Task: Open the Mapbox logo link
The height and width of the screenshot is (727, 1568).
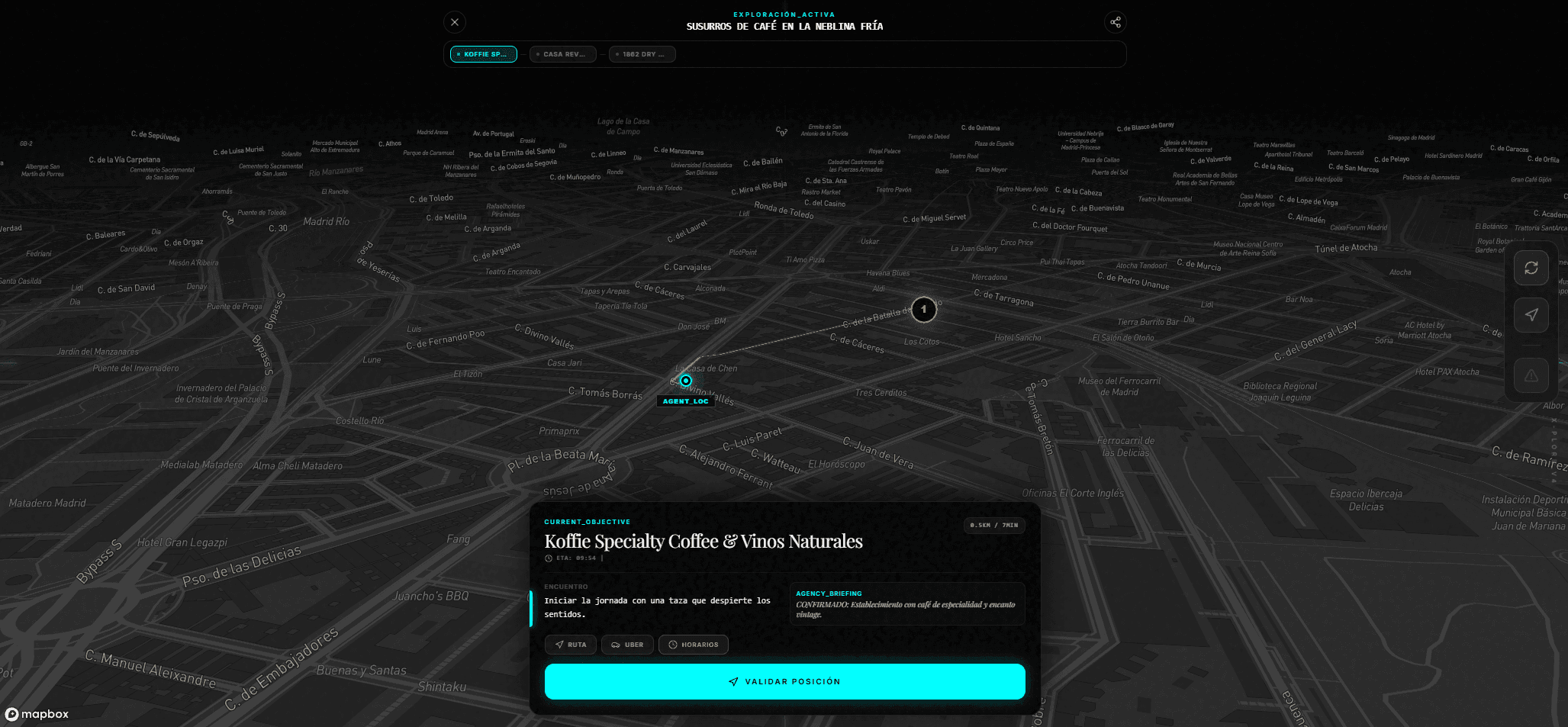Action: [37, 714]
